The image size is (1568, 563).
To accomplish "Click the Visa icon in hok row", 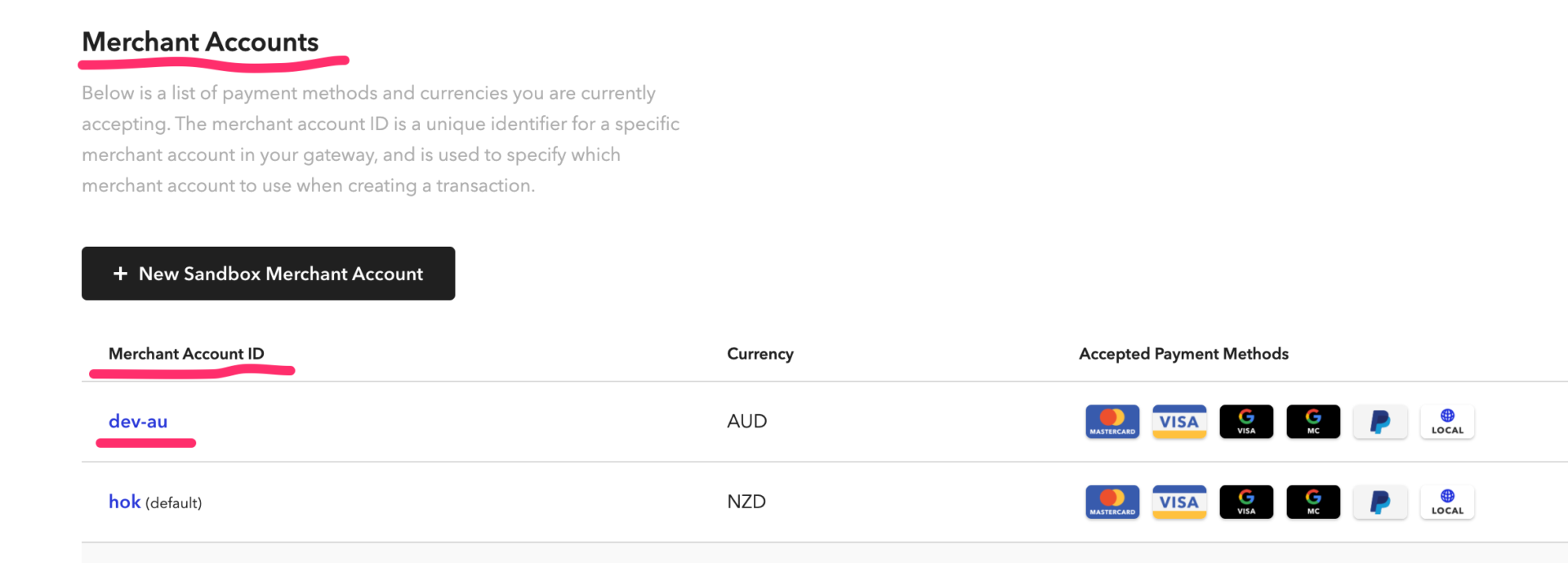I will [x=1179, y=502].
